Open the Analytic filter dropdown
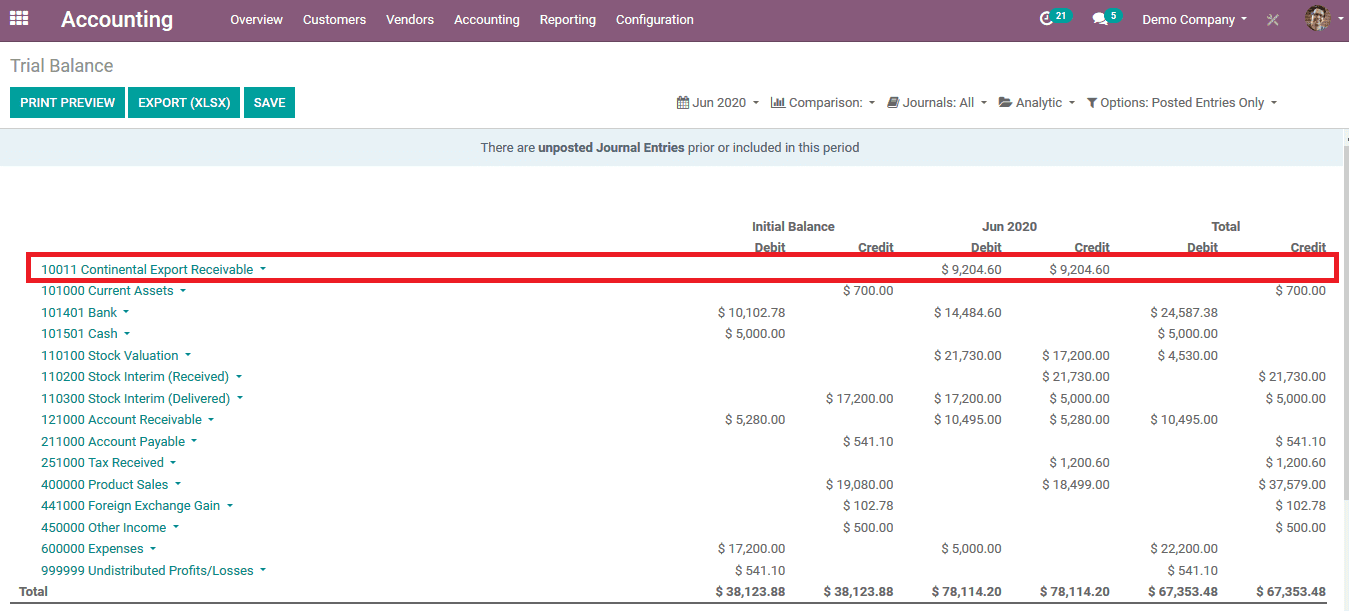 1036,103
